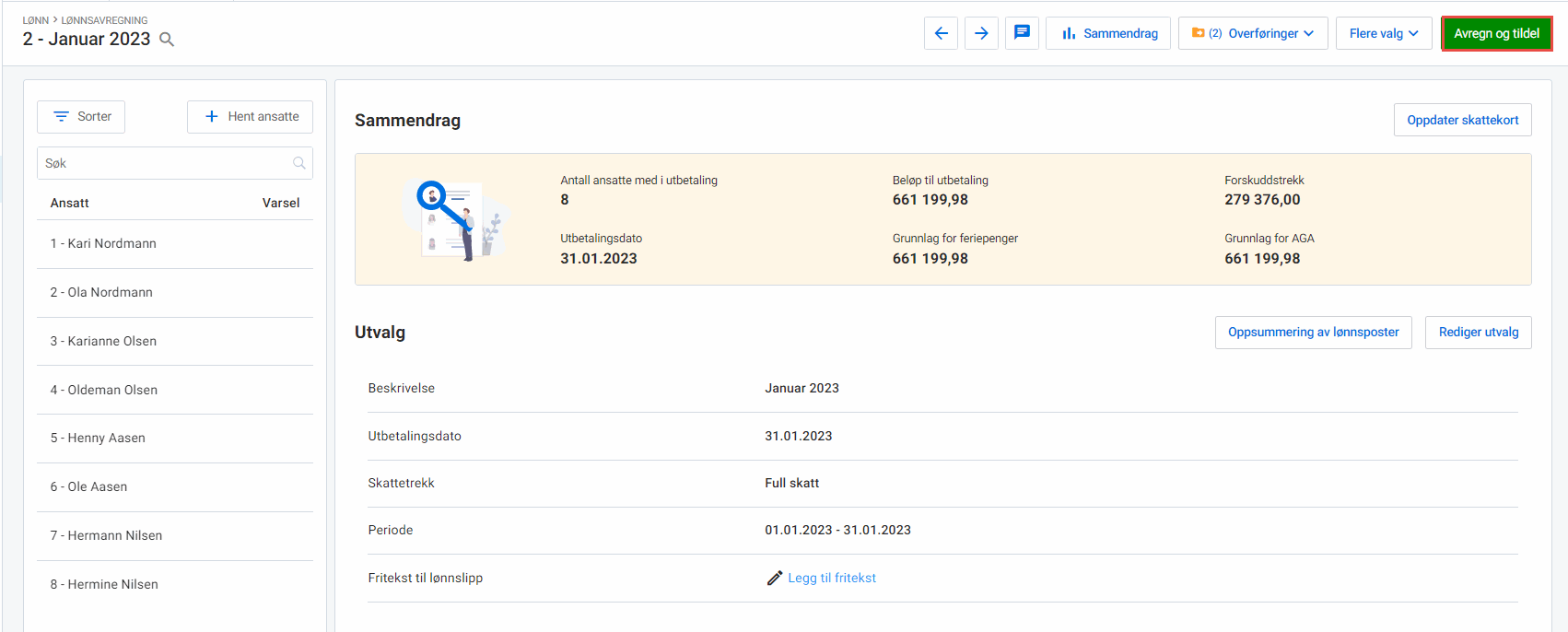
Task: Click Oppdater skattekort button
Action: pyautogui.click(x=1462, y=121)
